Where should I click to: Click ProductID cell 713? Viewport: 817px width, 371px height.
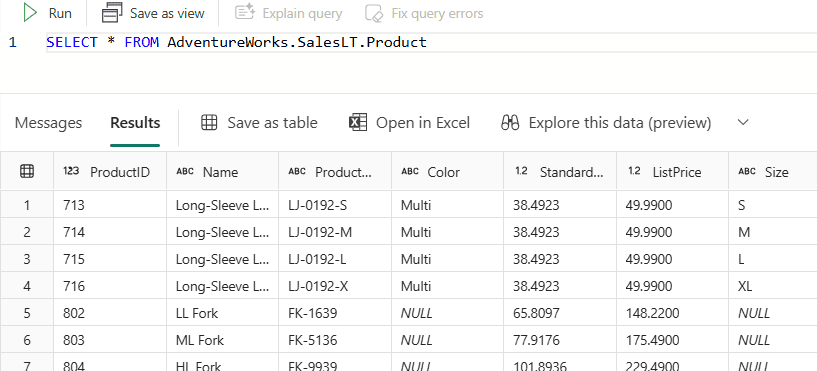tap(110, 205)
